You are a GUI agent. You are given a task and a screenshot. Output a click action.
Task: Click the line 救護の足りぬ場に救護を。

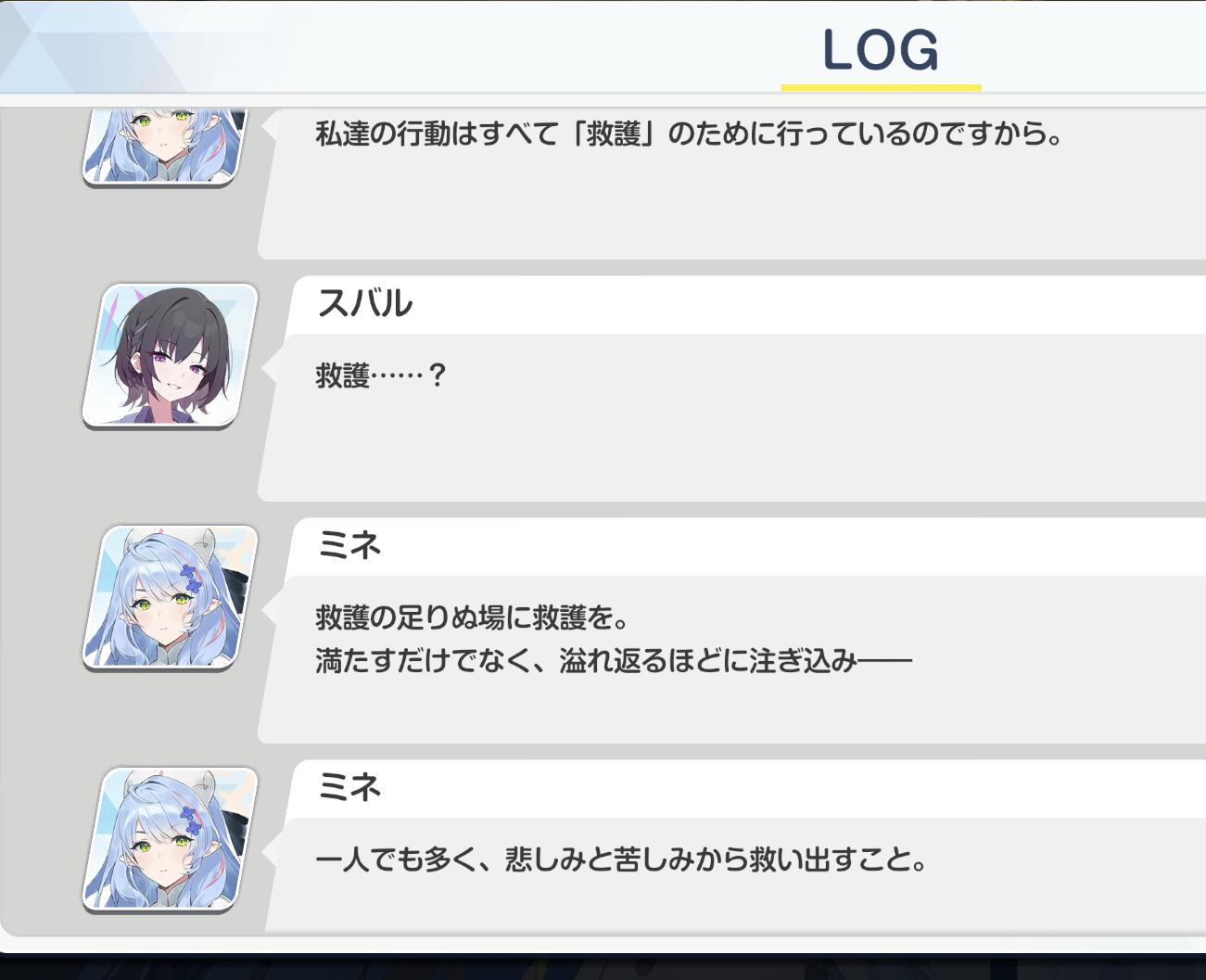473,617
